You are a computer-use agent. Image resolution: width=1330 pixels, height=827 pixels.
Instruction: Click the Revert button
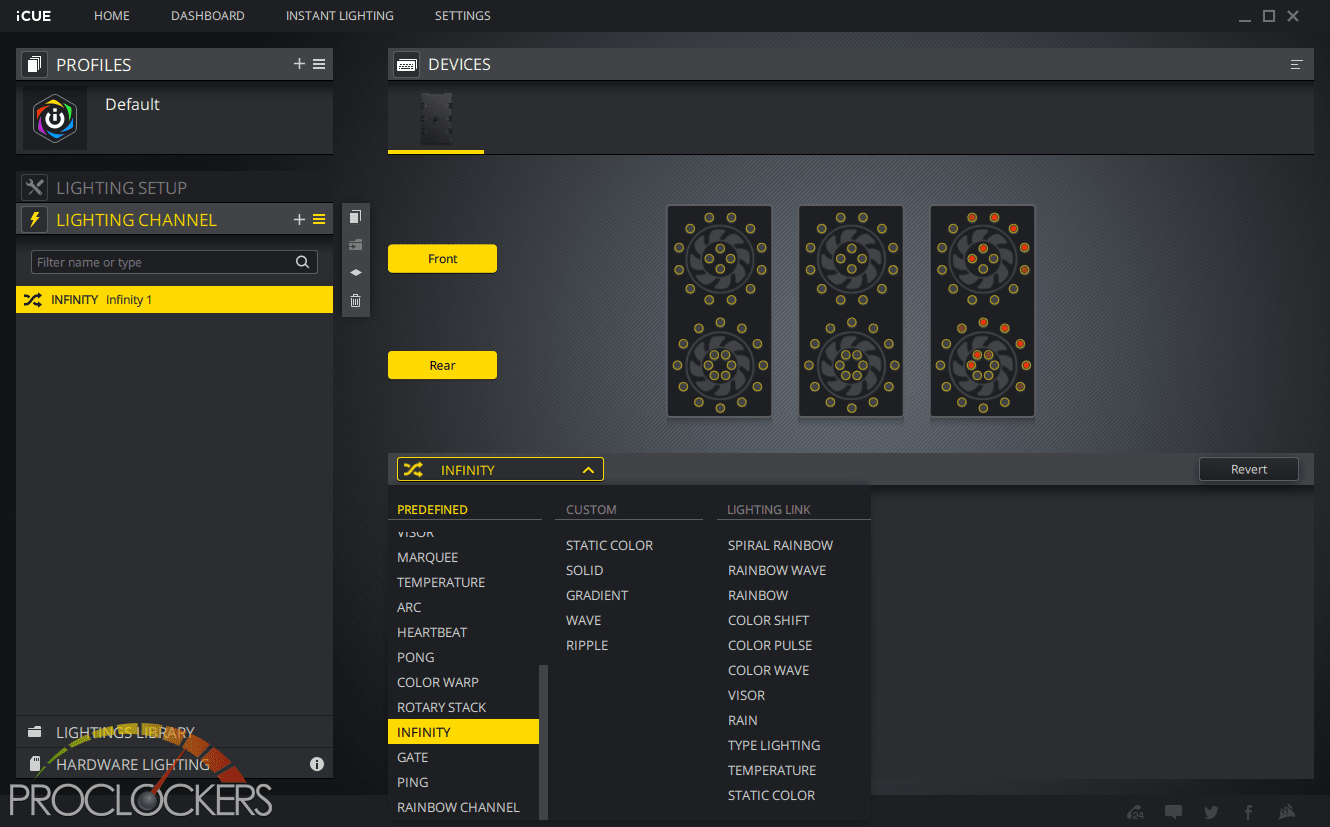coord(1249,469)
